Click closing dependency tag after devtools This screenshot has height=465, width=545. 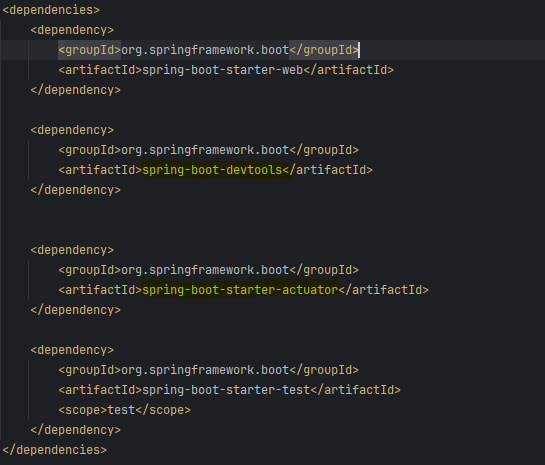[x=75, y=190]
